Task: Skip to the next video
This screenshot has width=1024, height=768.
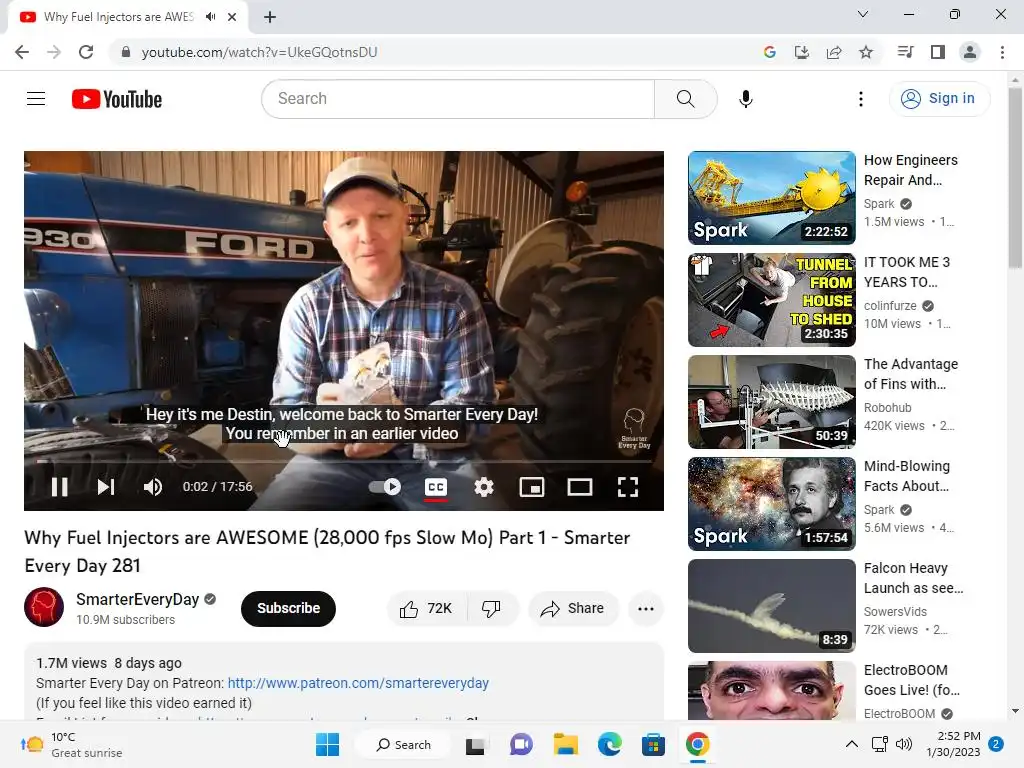Action: coord(106,487)
